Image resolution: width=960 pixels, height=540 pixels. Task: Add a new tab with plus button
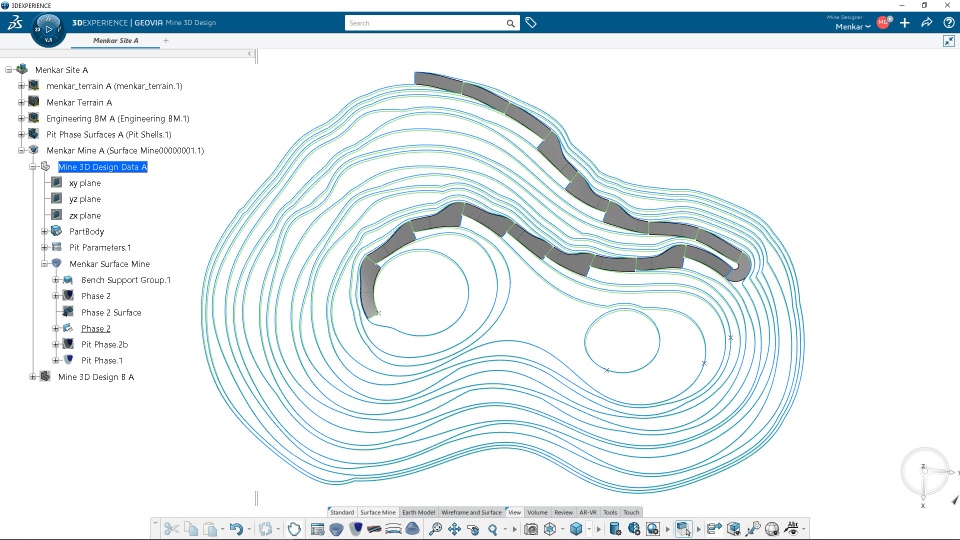166,40
